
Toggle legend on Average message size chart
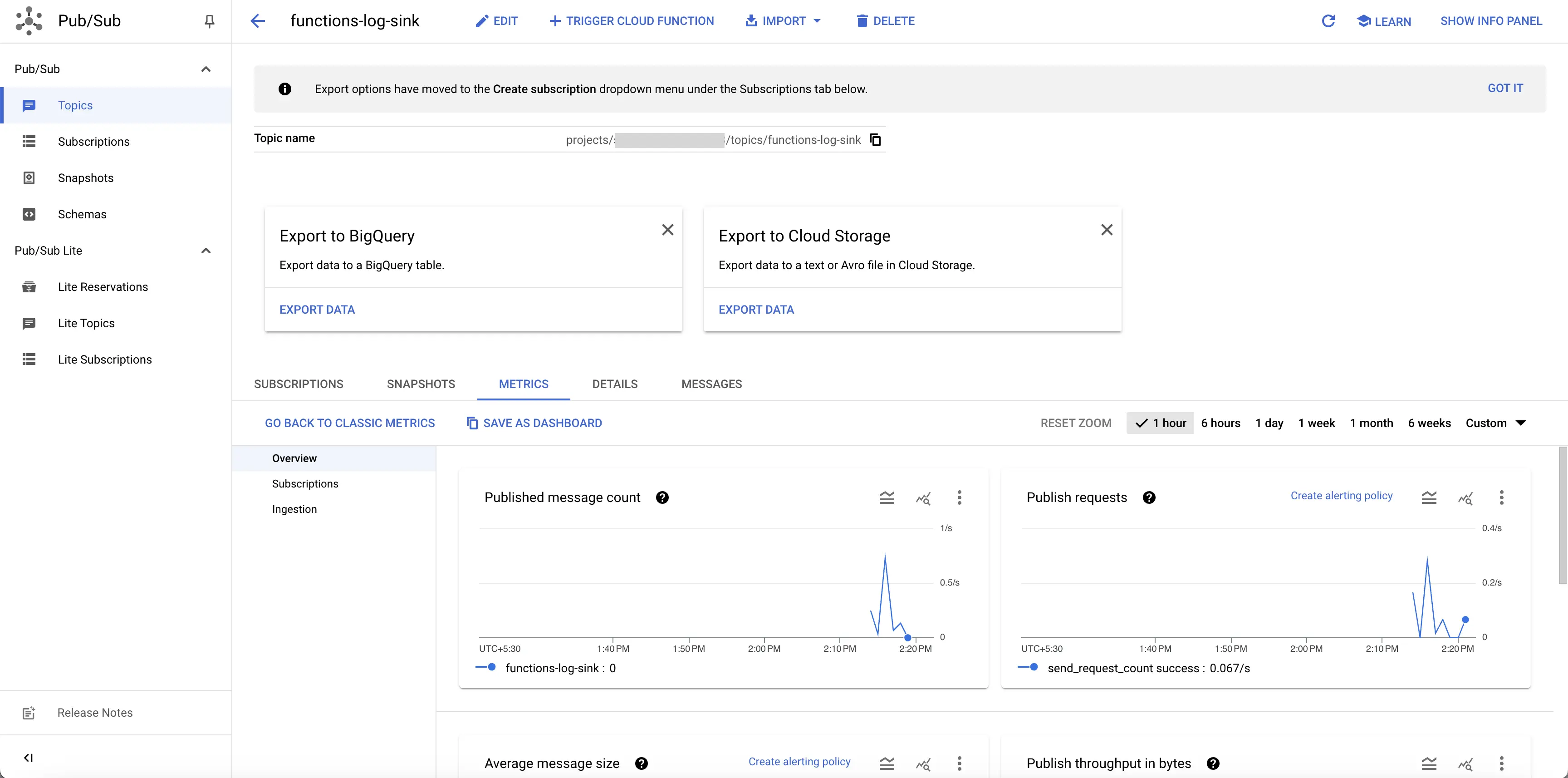(x=886, y=763)
